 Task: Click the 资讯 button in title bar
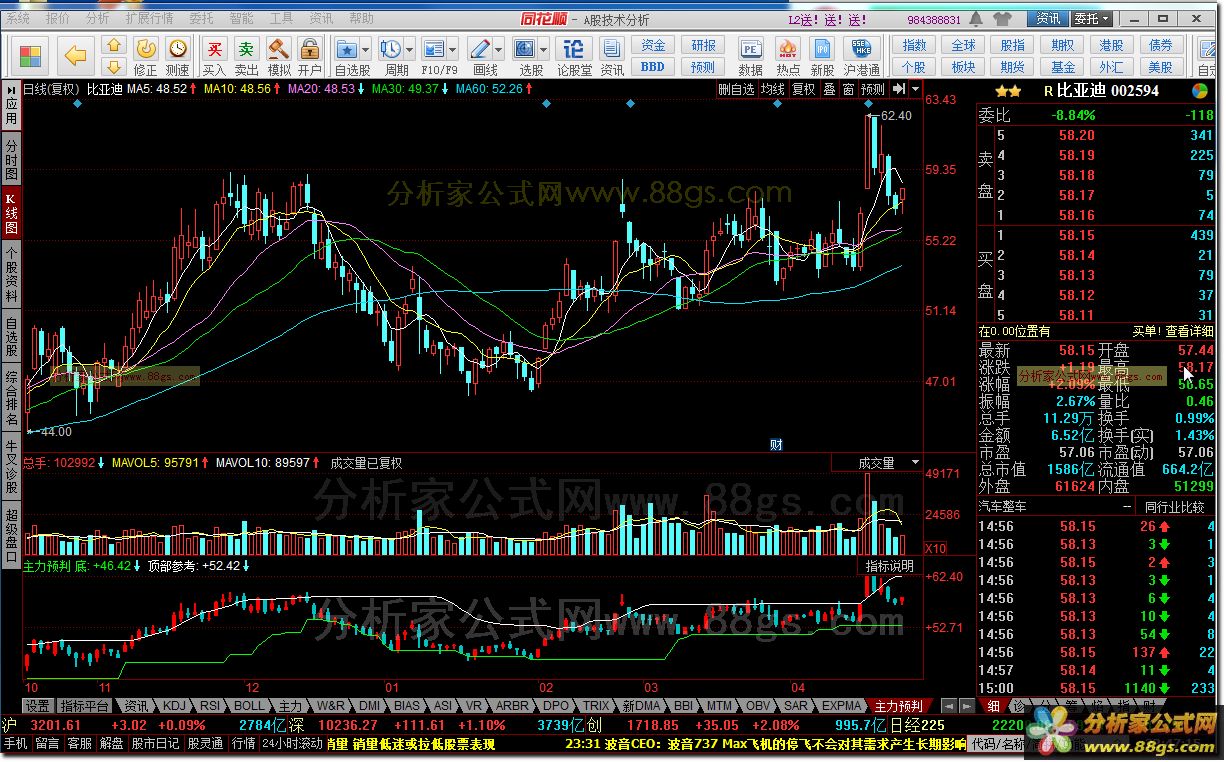point(1048,19)
